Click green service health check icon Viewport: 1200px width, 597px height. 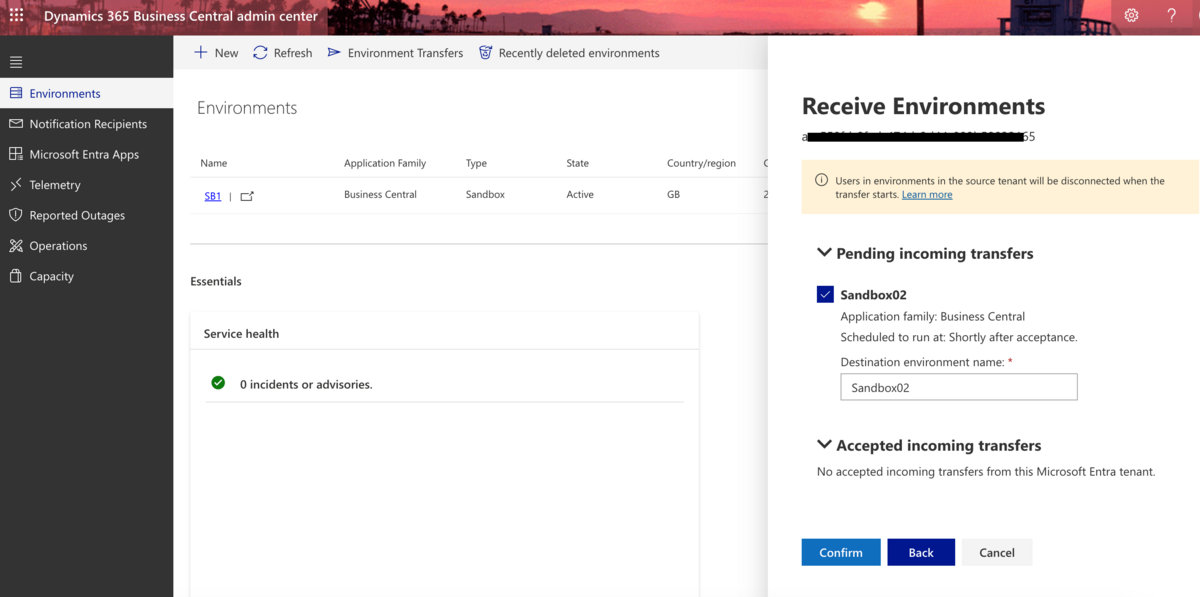click(218, 383)
